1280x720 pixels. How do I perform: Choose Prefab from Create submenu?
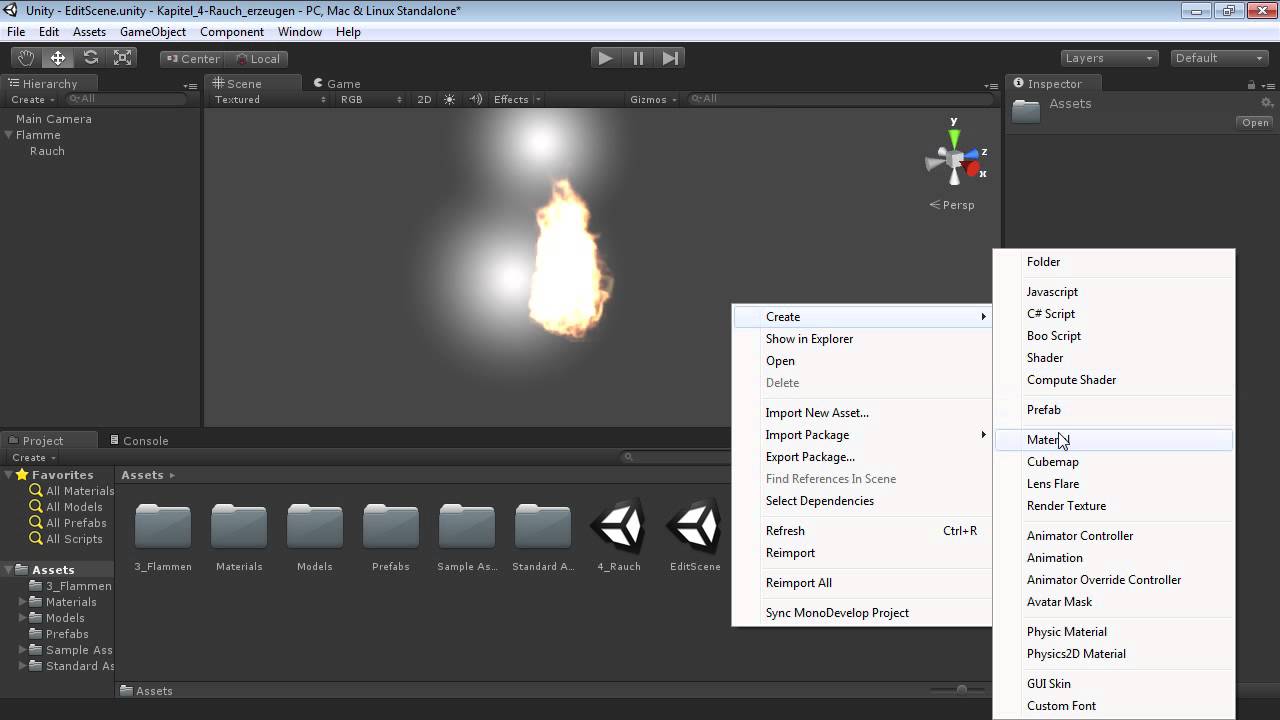(1114, 410)
